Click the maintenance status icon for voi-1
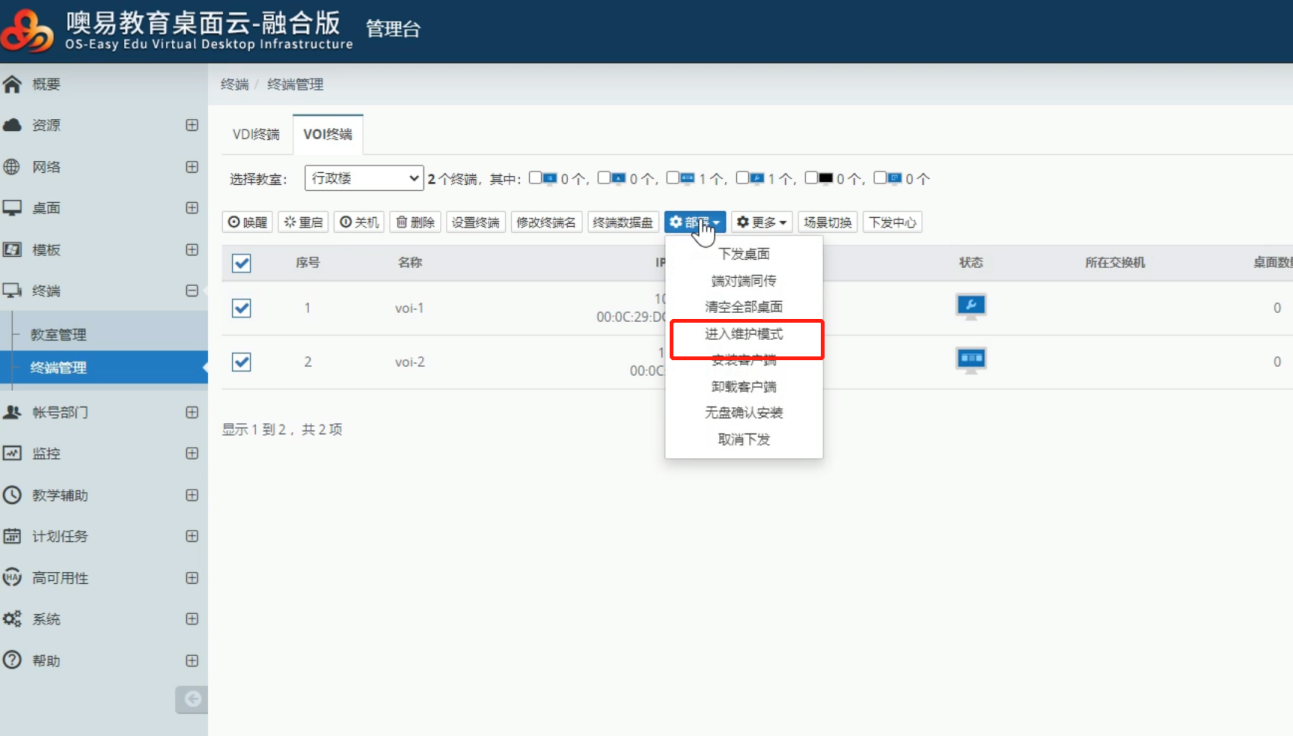1293x736 pixels. tap(970, 306)
